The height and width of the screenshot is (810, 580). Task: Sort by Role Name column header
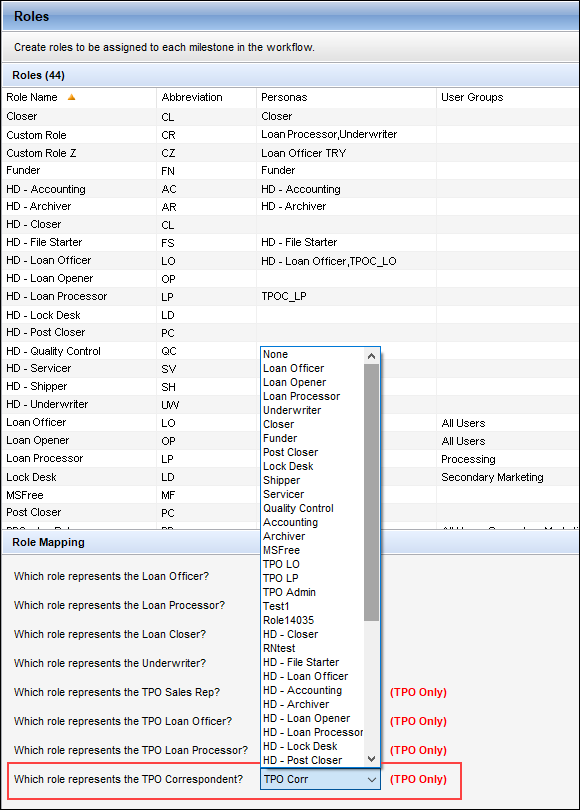[79, 97]
